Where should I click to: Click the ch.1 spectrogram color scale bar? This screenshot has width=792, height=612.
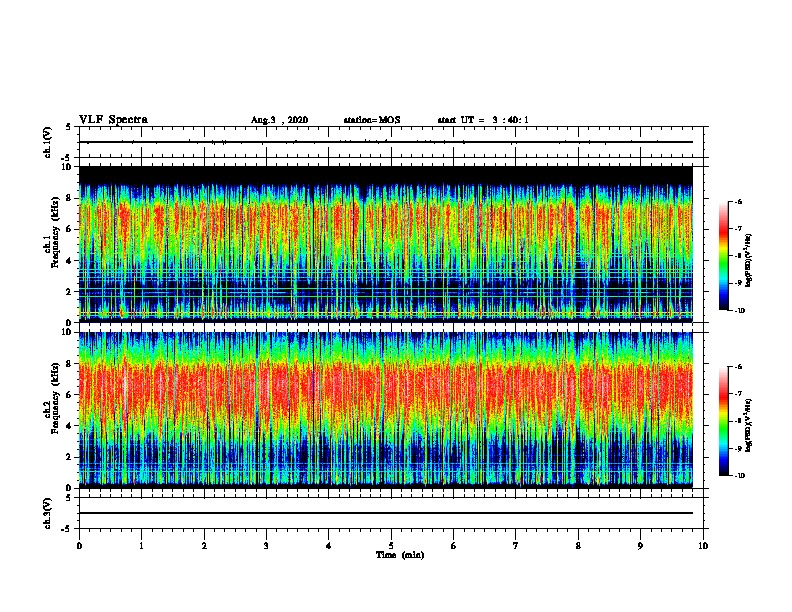(723, 256)
